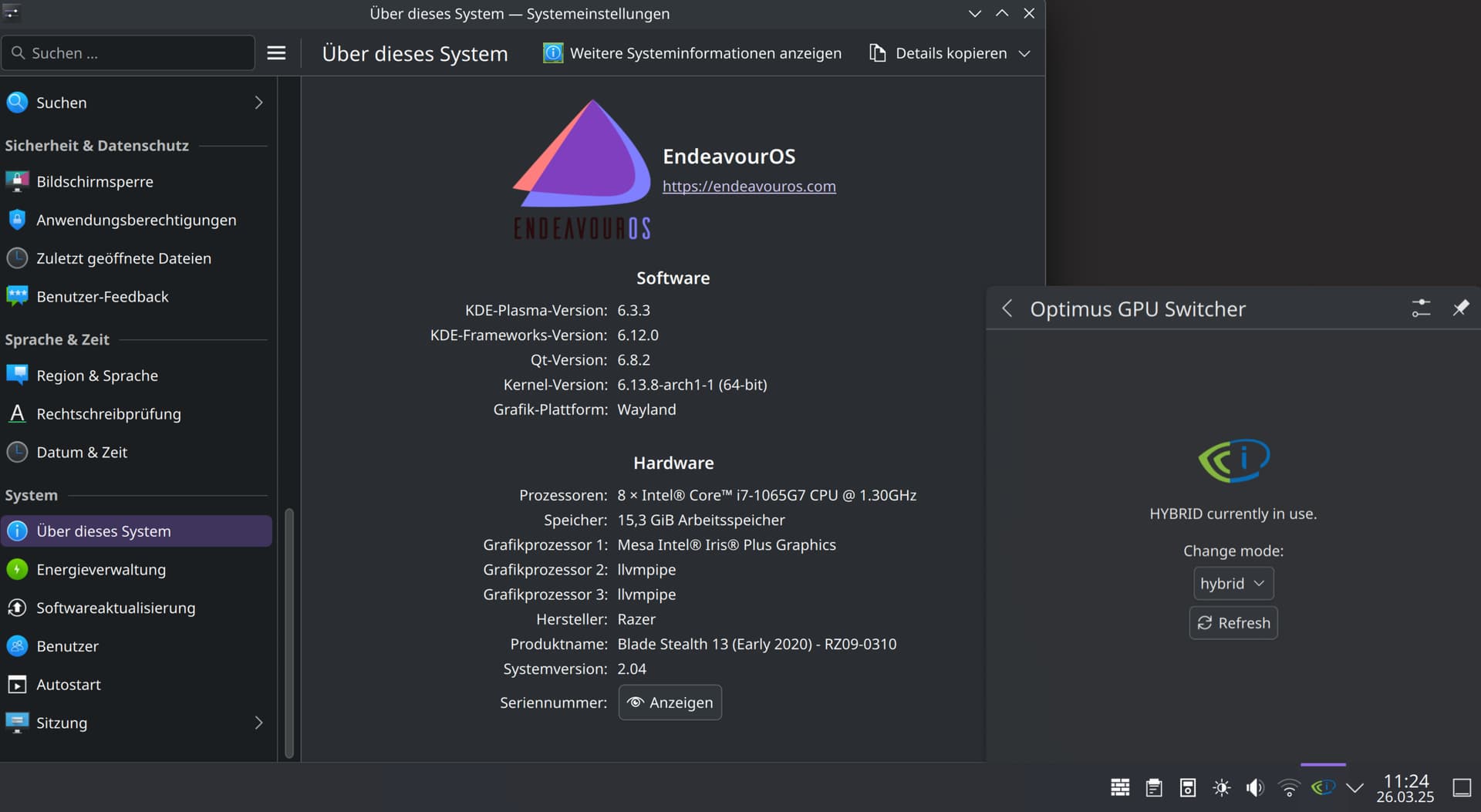Open volume speaker icon in tray
The image size is (1481, 812).
(1255, 787)
